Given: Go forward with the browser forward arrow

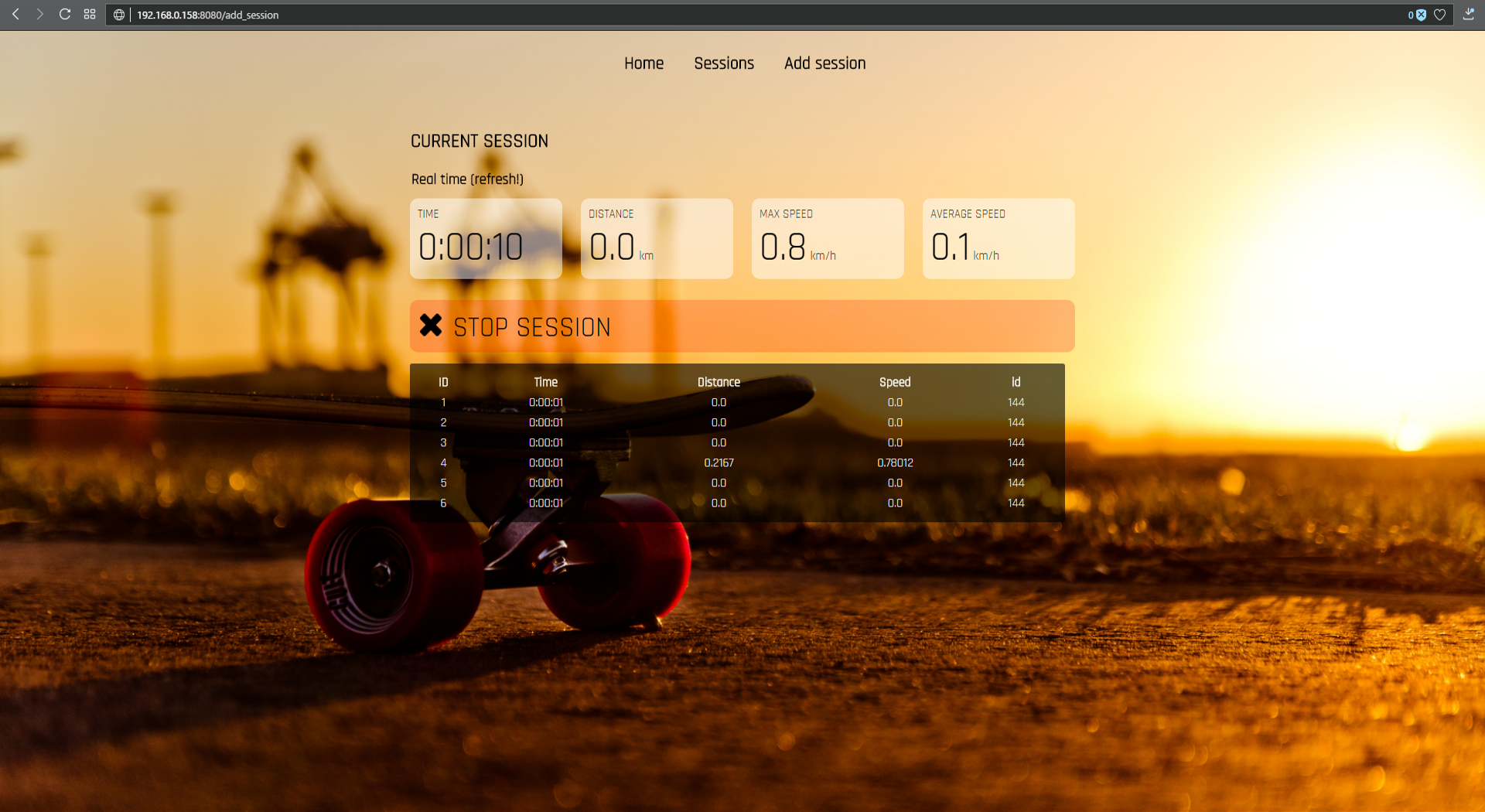Looking at the screenshot, I should coord(39,14).
